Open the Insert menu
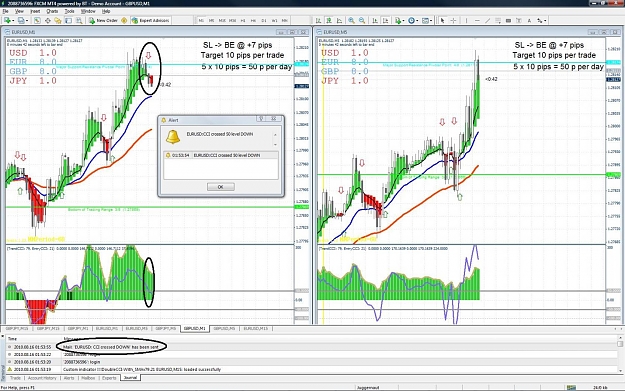This screenshot has height=391, width=625. pos(35,11)
